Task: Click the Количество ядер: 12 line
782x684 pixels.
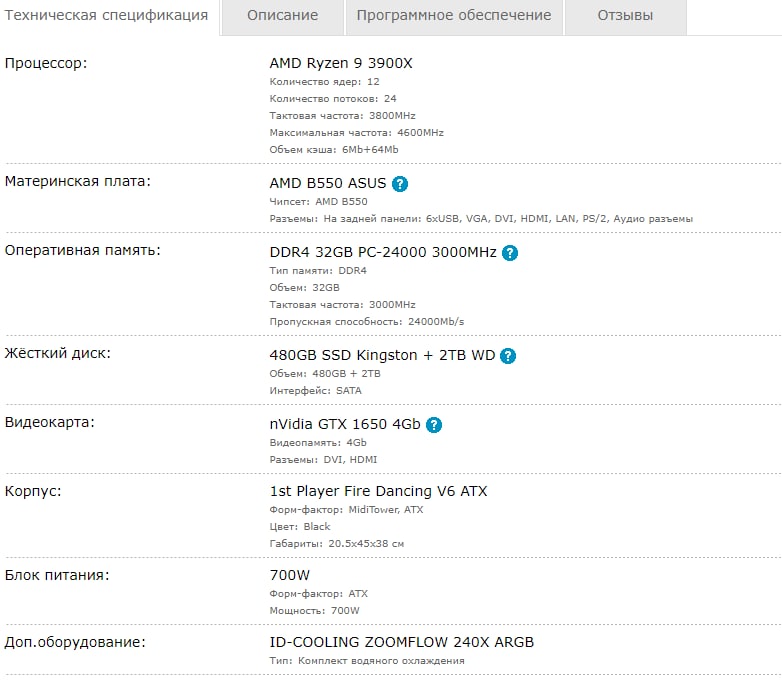Action: pyautogui.click(x=324, y=82)
